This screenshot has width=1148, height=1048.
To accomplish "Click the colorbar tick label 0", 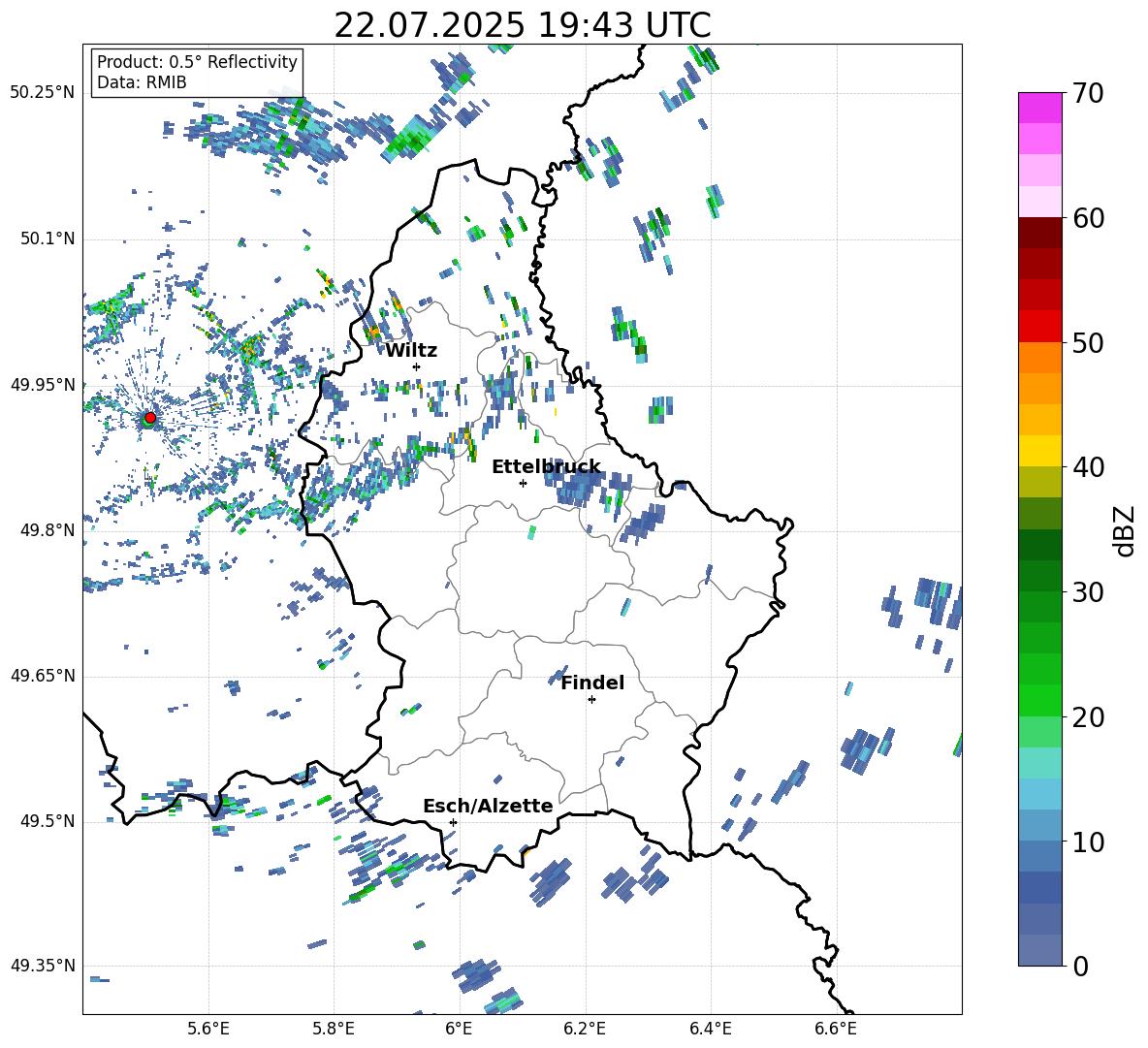I will [1079, 966].
